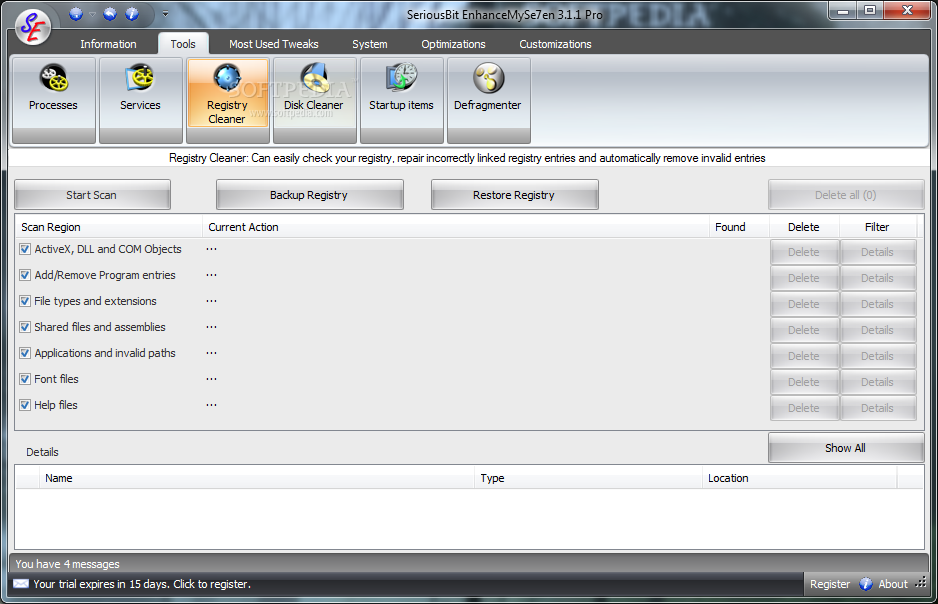The height and width of the screenshot is (604, 938).
Task: Open the Customize Quick Access toolbar dropdown
Action: 166,14
